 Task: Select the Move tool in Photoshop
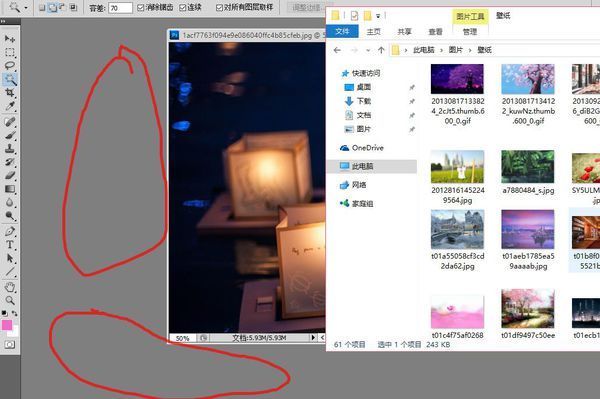pyautogui.click(x=10, y=39)
